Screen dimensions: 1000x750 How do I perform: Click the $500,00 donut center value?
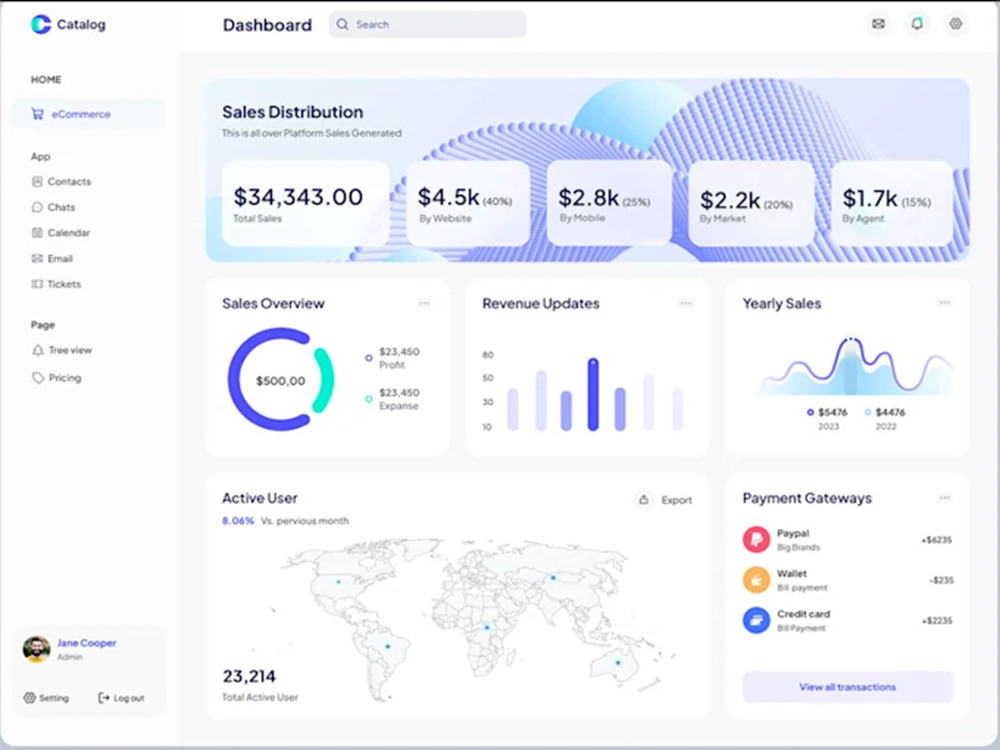tap(281, 381)
